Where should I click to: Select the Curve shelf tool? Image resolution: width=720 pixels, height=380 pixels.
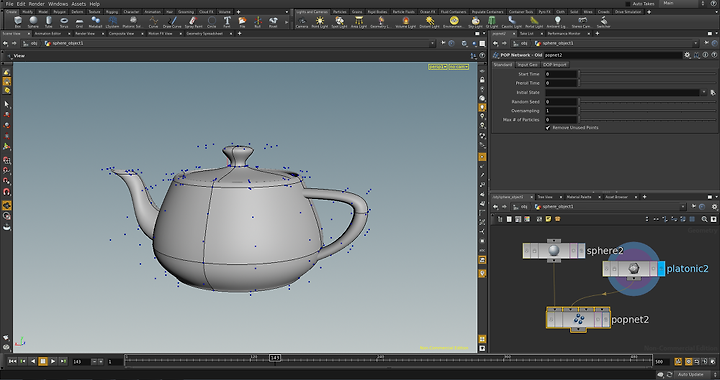[153, 22]
